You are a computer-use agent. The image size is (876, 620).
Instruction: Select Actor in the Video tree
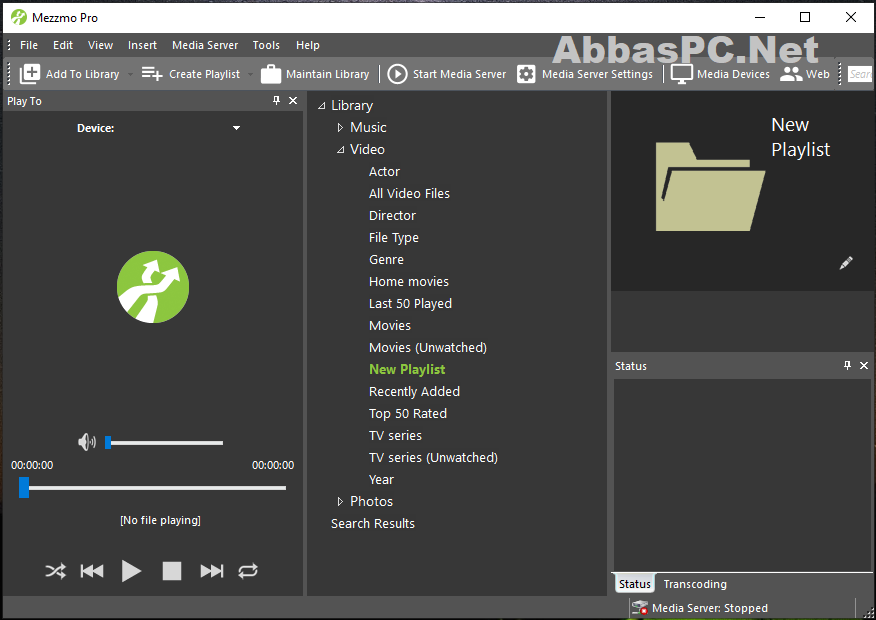point(384,171)
